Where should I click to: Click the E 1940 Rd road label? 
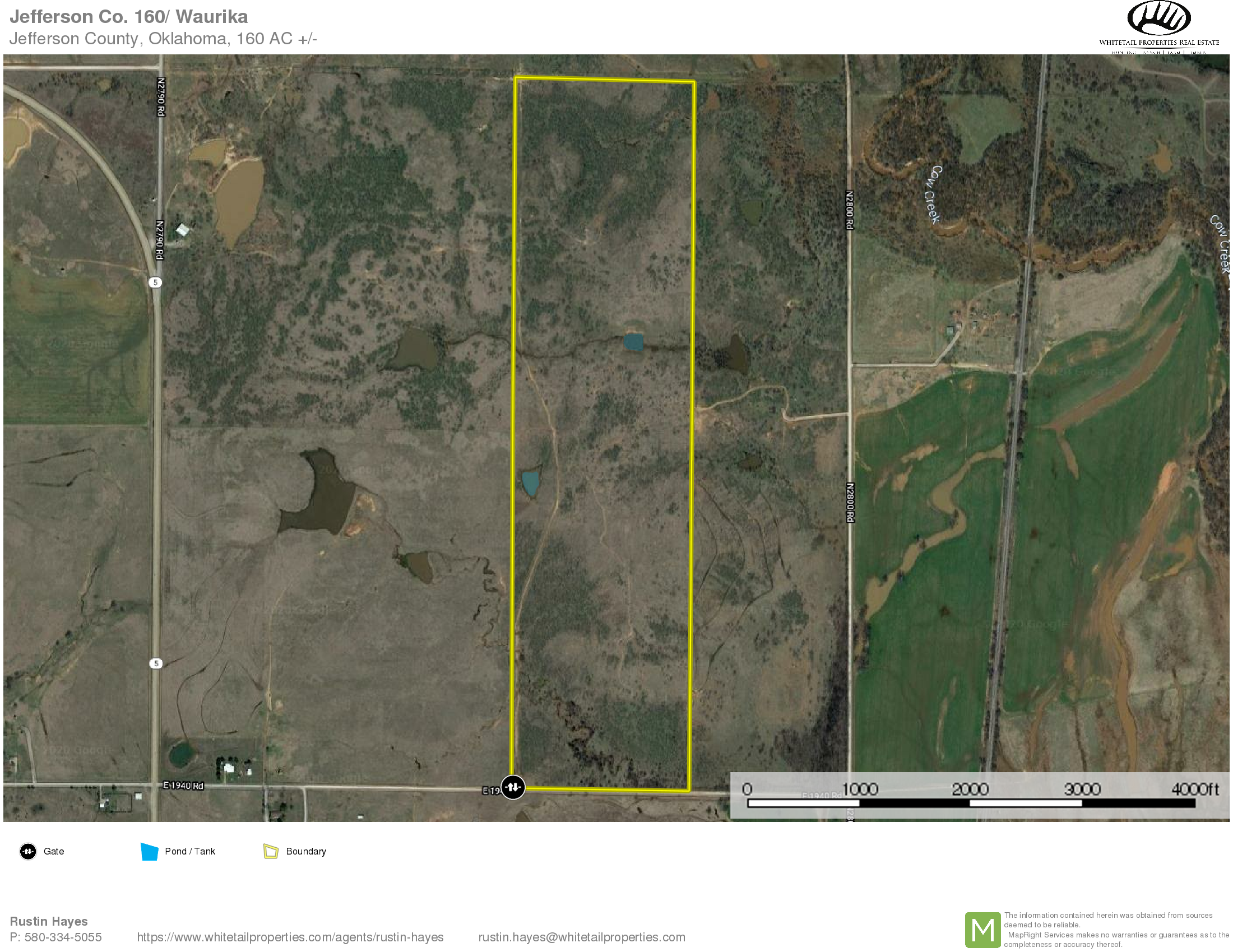pos(183,786)
